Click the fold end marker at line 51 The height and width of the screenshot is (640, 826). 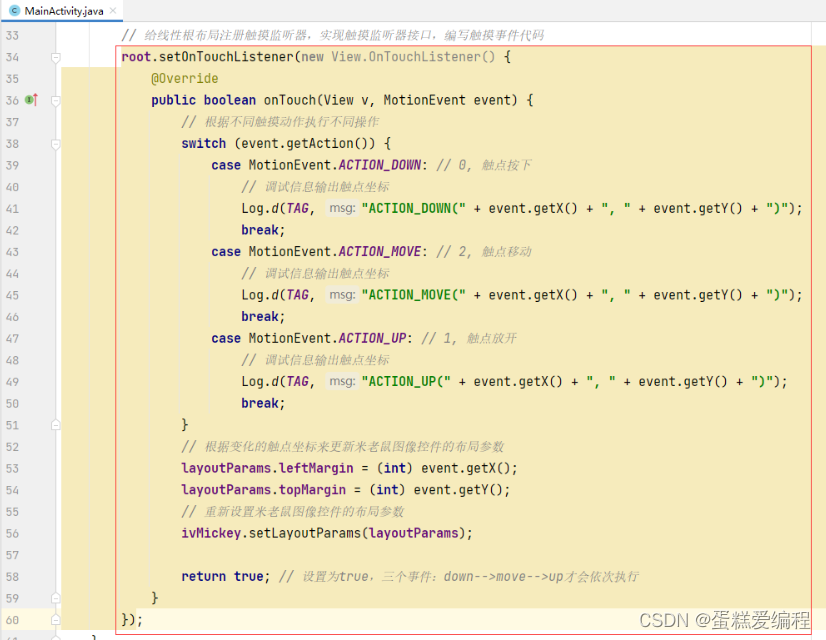56,425
